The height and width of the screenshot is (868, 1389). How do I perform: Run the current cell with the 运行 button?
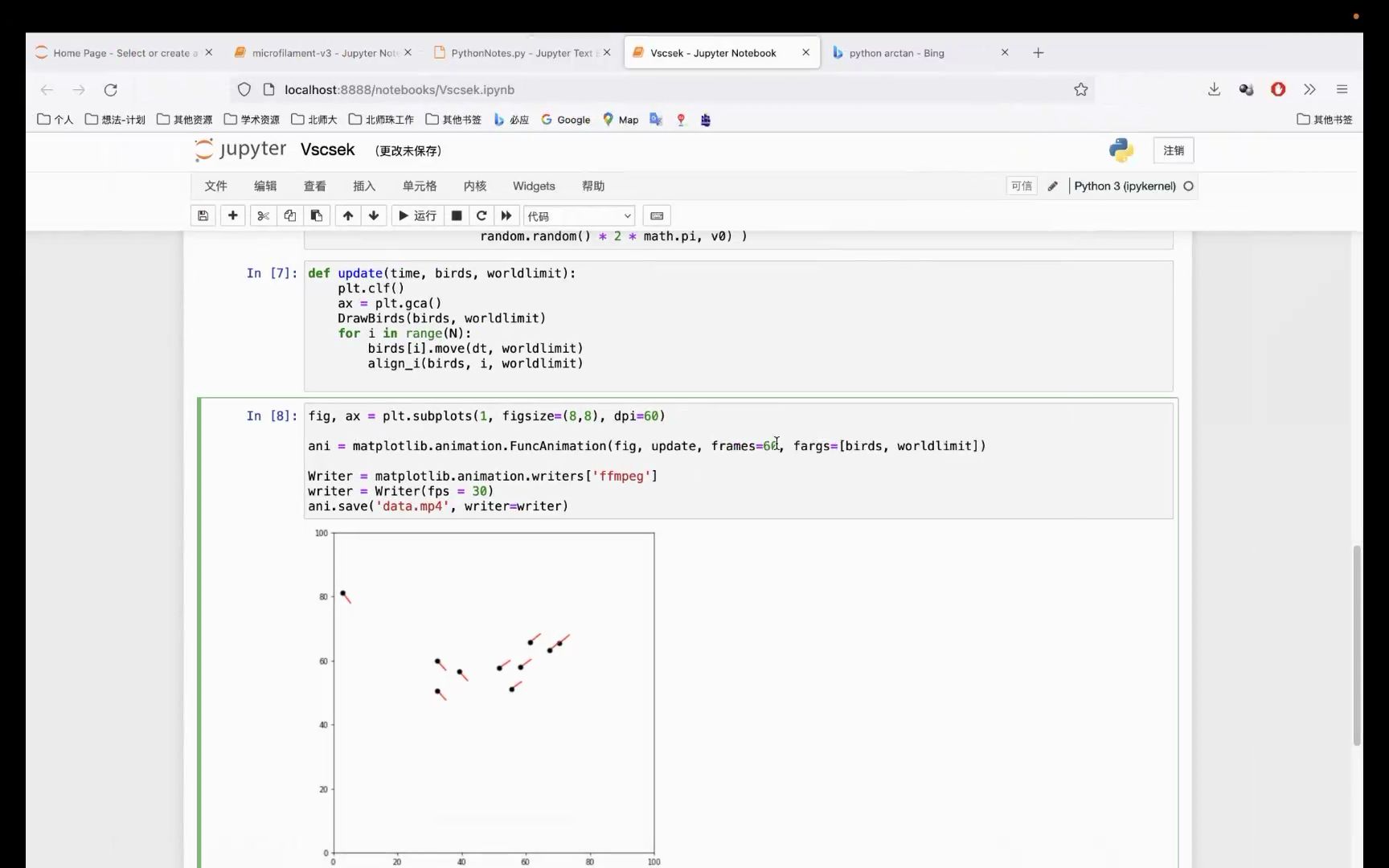tap(417, 215)
